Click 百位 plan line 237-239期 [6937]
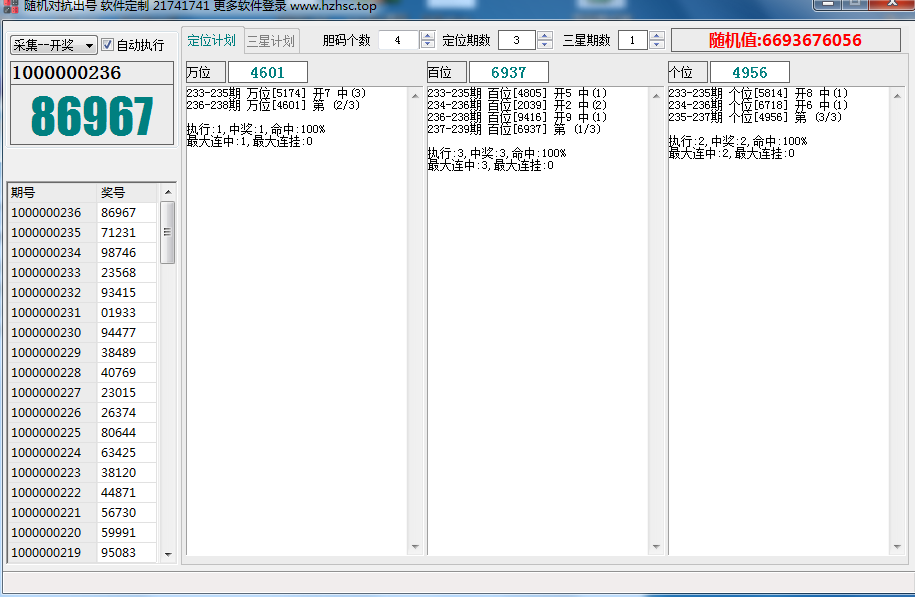 pos(514,129)
